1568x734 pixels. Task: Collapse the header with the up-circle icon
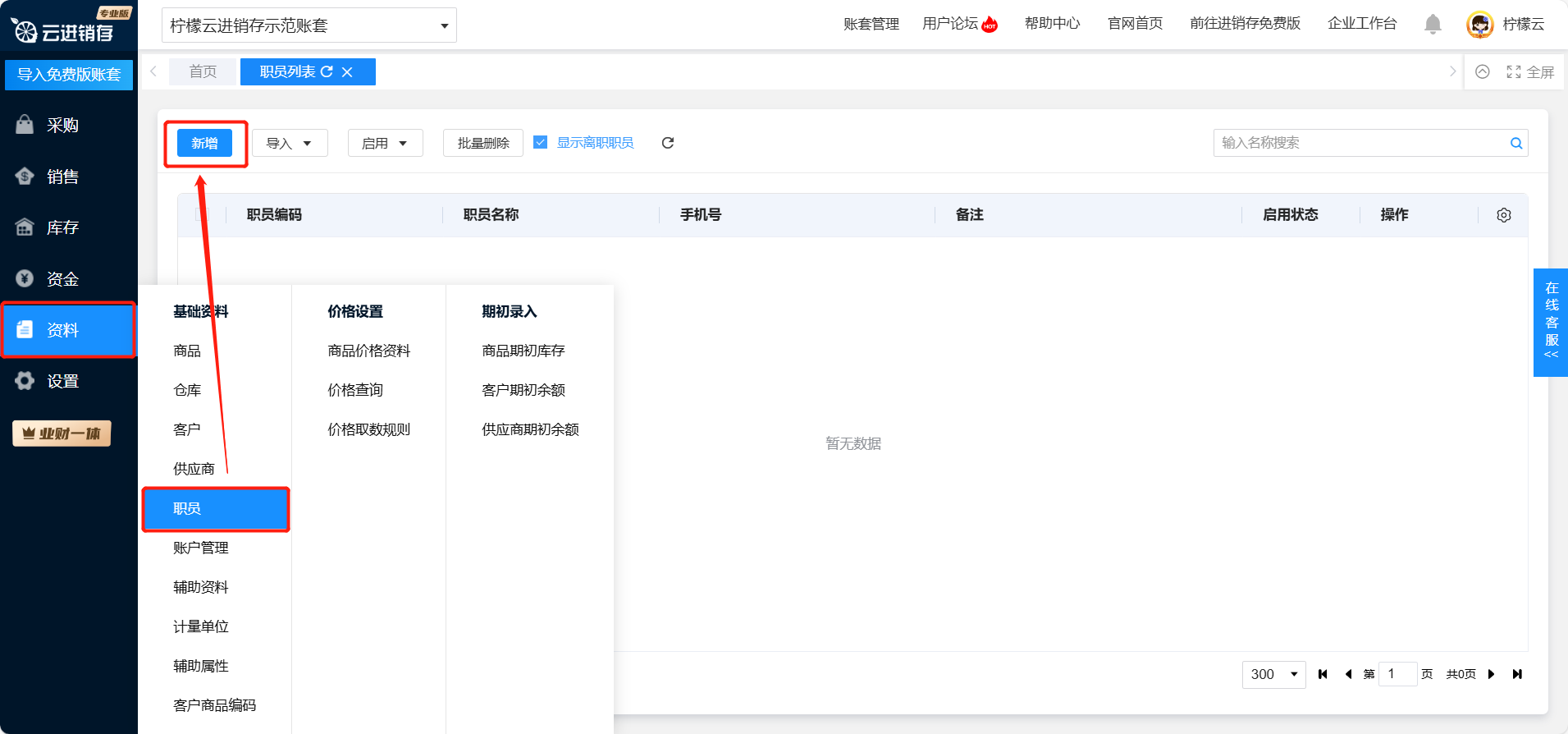(1483, 71)
